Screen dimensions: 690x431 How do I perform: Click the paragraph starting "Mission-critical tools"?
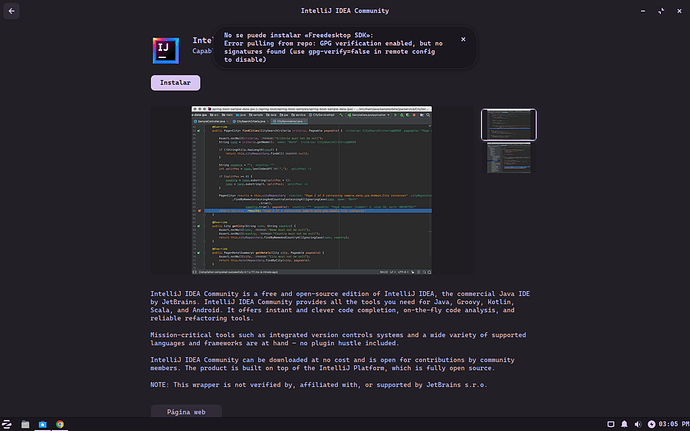coord(338,339)
